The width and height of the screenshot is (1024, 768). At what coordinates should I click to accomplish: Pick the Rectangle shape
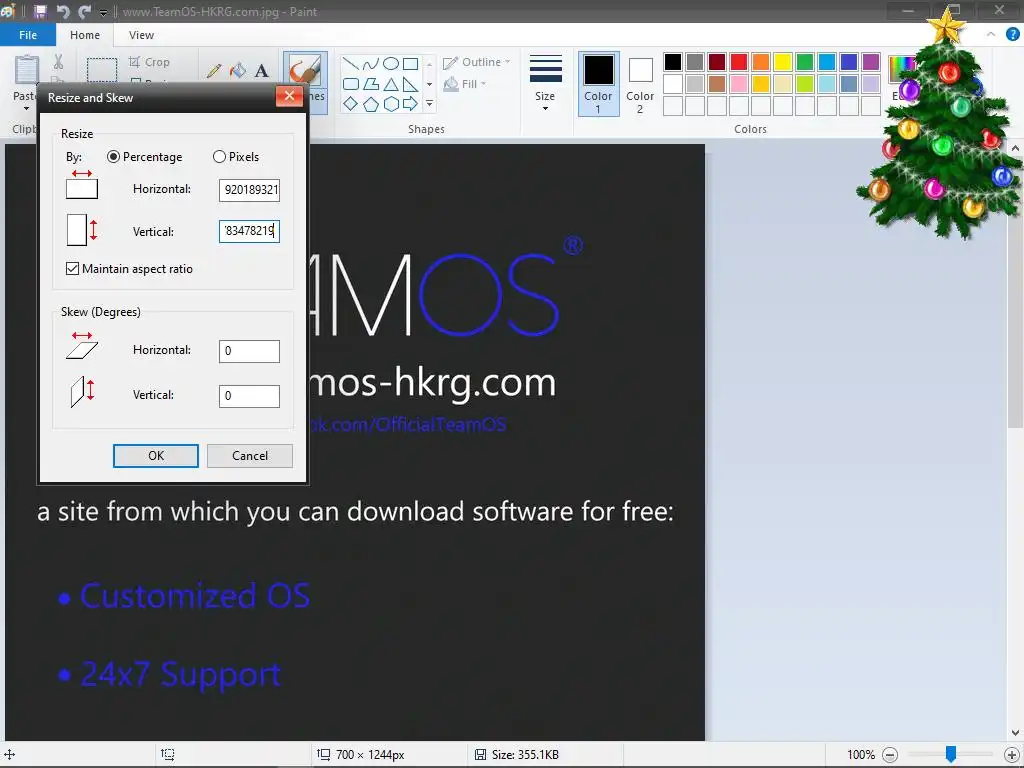click(410, 63)
